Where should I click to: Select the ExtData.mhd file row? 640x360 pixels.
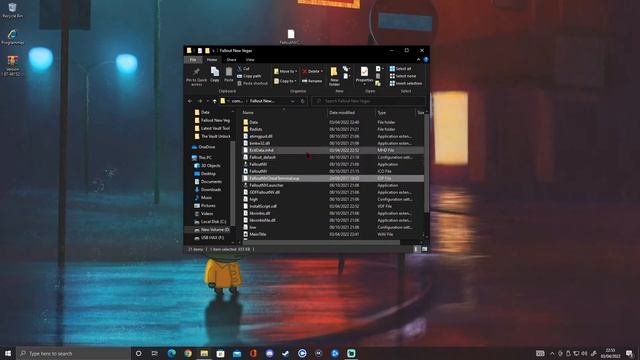(x=333, y=150)
